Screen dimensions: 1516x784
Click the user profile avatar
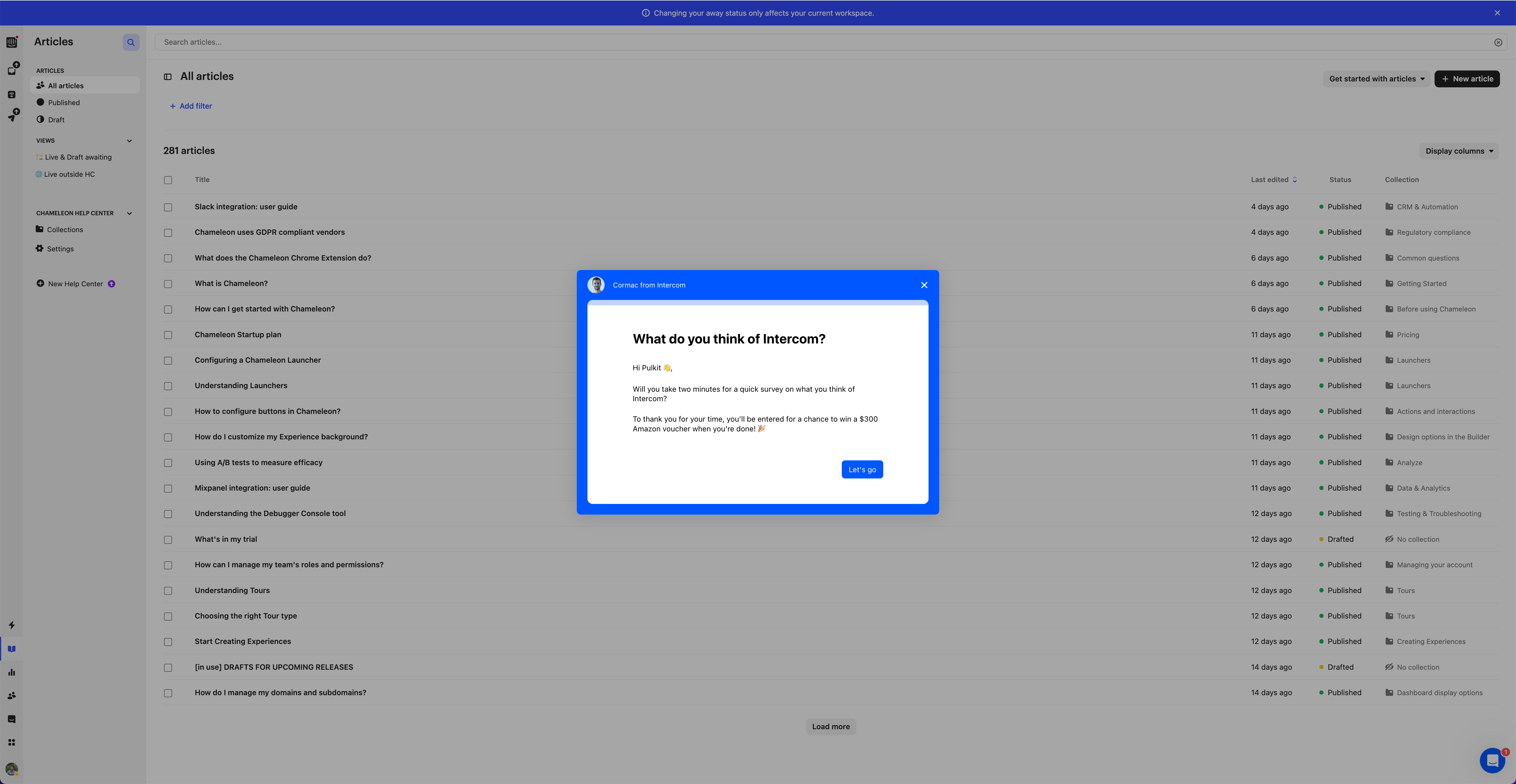point(12,769)
